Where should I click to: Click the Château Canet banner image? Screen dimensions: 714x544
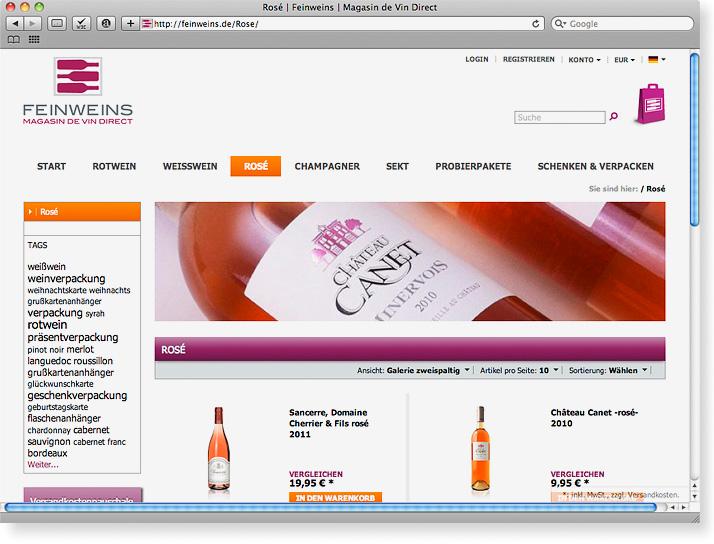[410, 261]
